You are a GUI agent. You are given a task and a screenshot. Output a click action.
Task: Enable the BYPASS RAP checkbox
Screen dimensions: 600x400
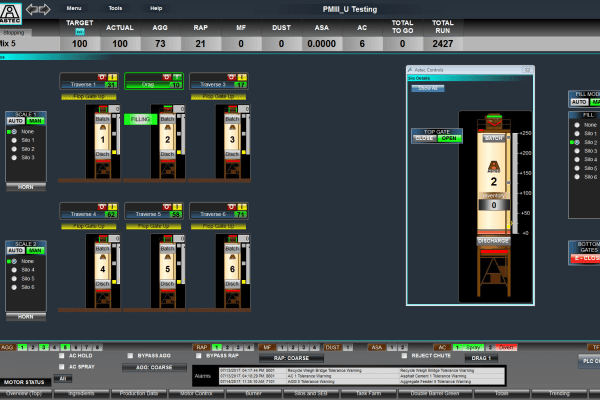199,356
